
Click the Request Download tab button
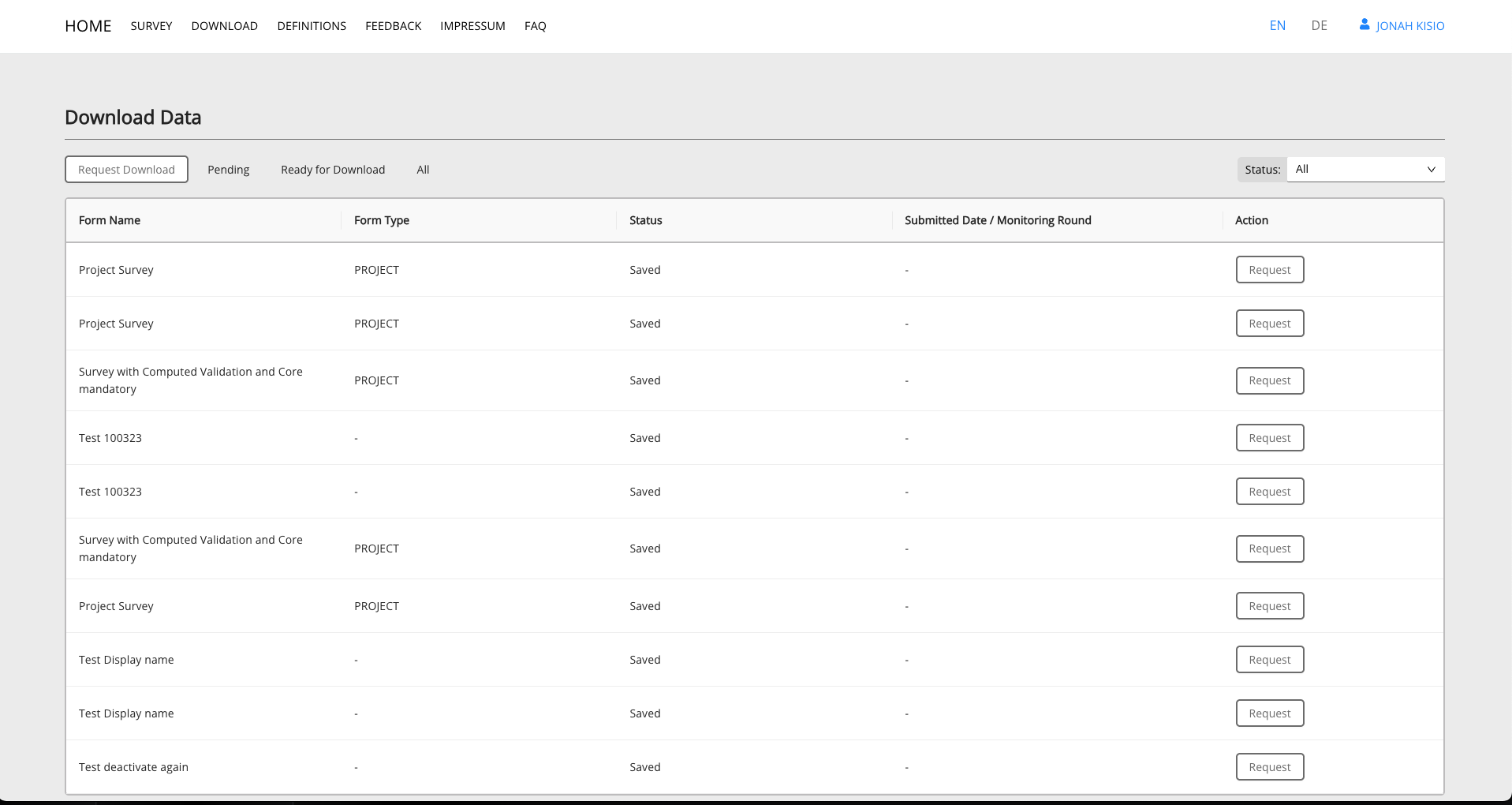(x=126, y=170)
